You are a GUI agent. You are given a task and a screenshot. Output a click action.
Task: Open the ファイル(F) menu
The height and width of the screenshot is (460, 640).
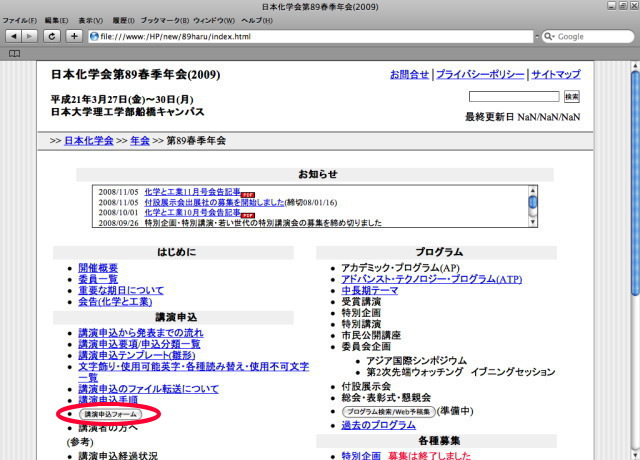click(20, 20)
